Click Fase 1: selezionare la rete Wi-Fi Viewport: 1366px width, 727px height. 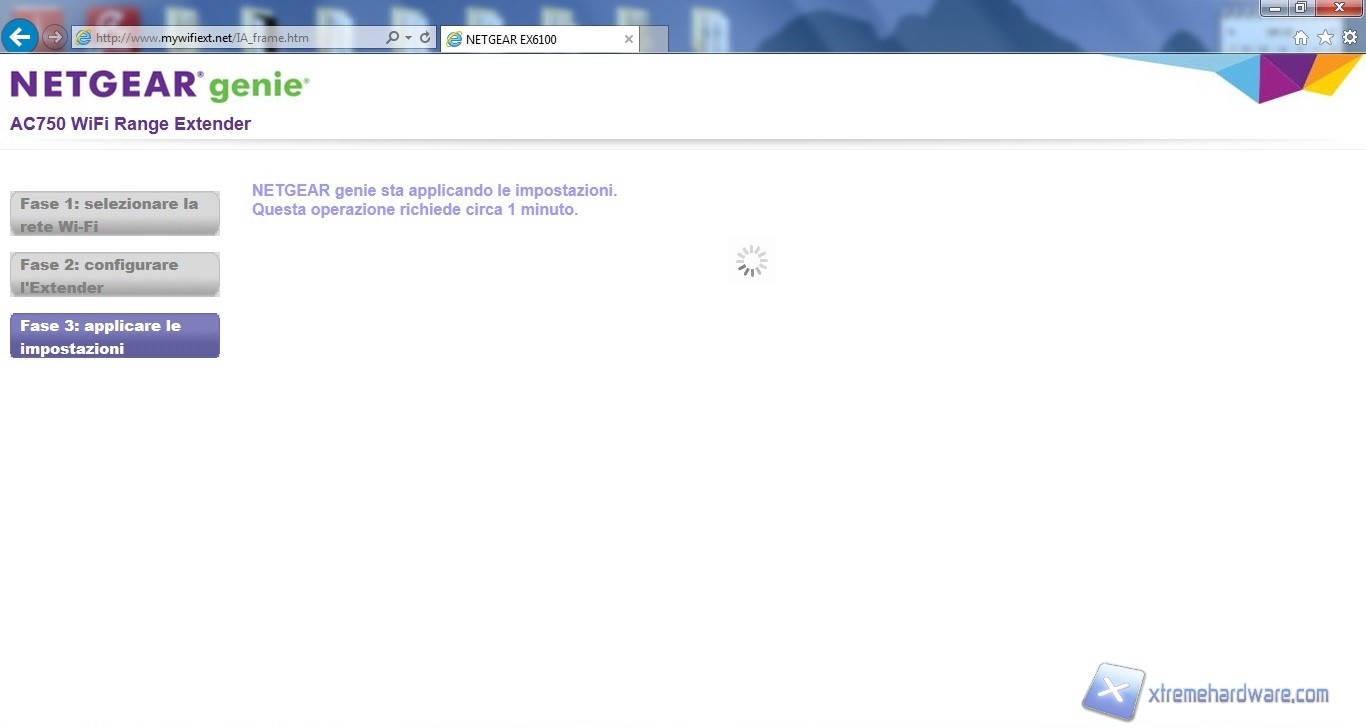pos(115,214)
